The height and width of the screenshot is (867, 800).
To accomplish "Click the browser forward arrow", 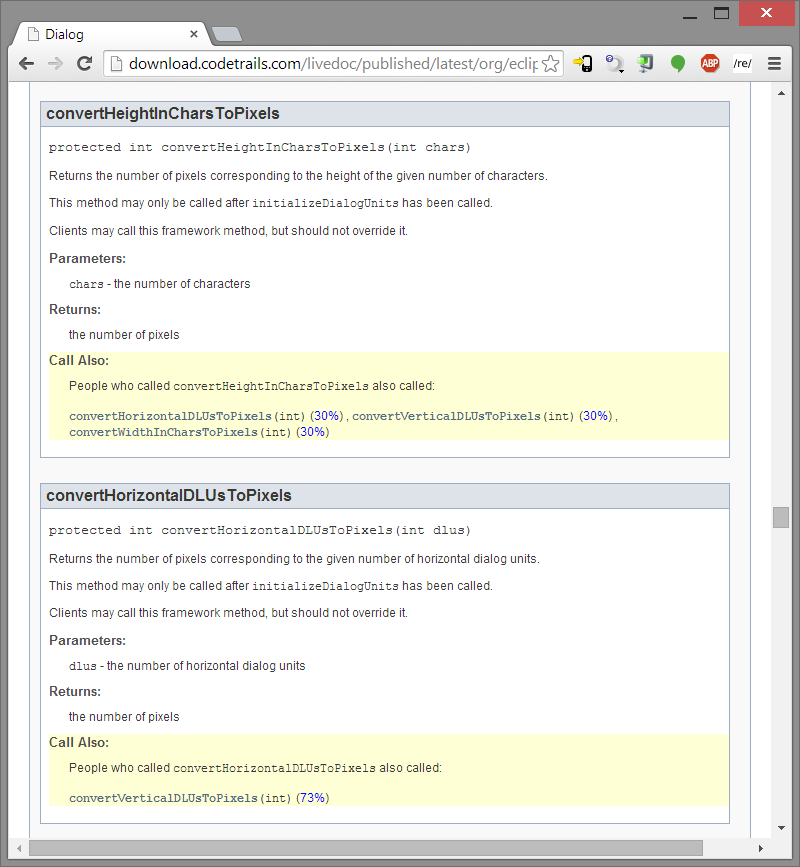I will click(x=55, y=63).
